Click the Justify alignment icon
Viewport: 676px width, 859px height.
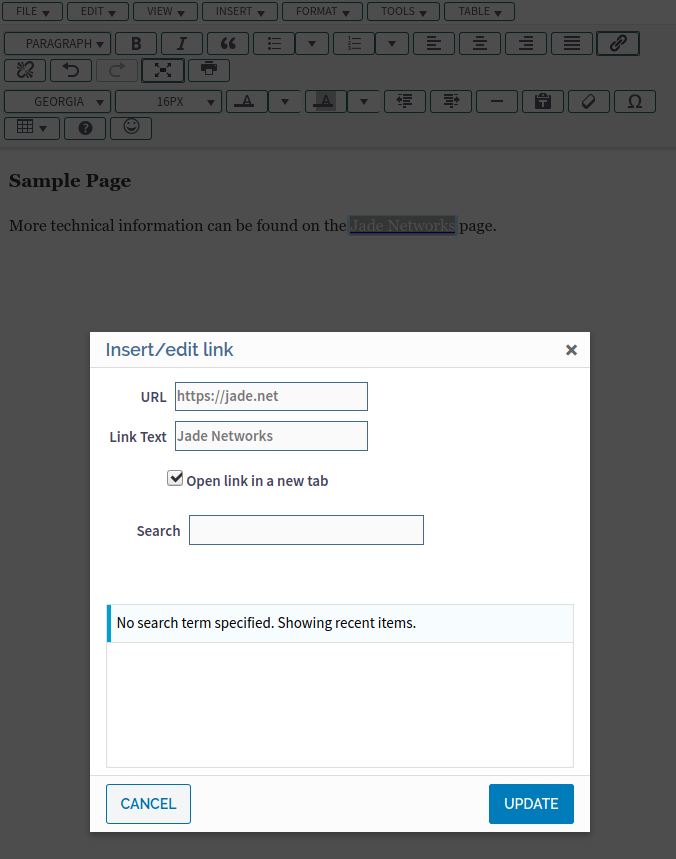point(571,43)
